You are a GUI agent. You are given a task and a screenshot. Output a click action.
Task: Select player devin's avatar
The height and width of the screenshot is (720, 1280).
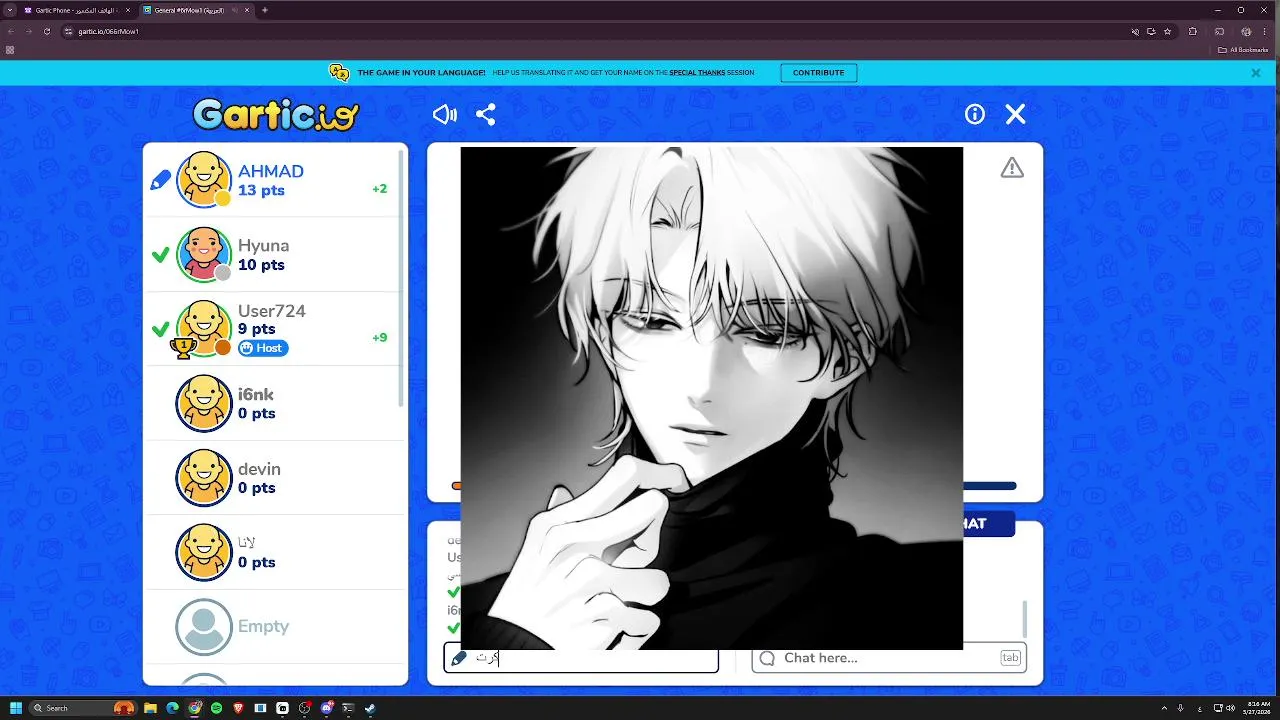pos(204,478)
